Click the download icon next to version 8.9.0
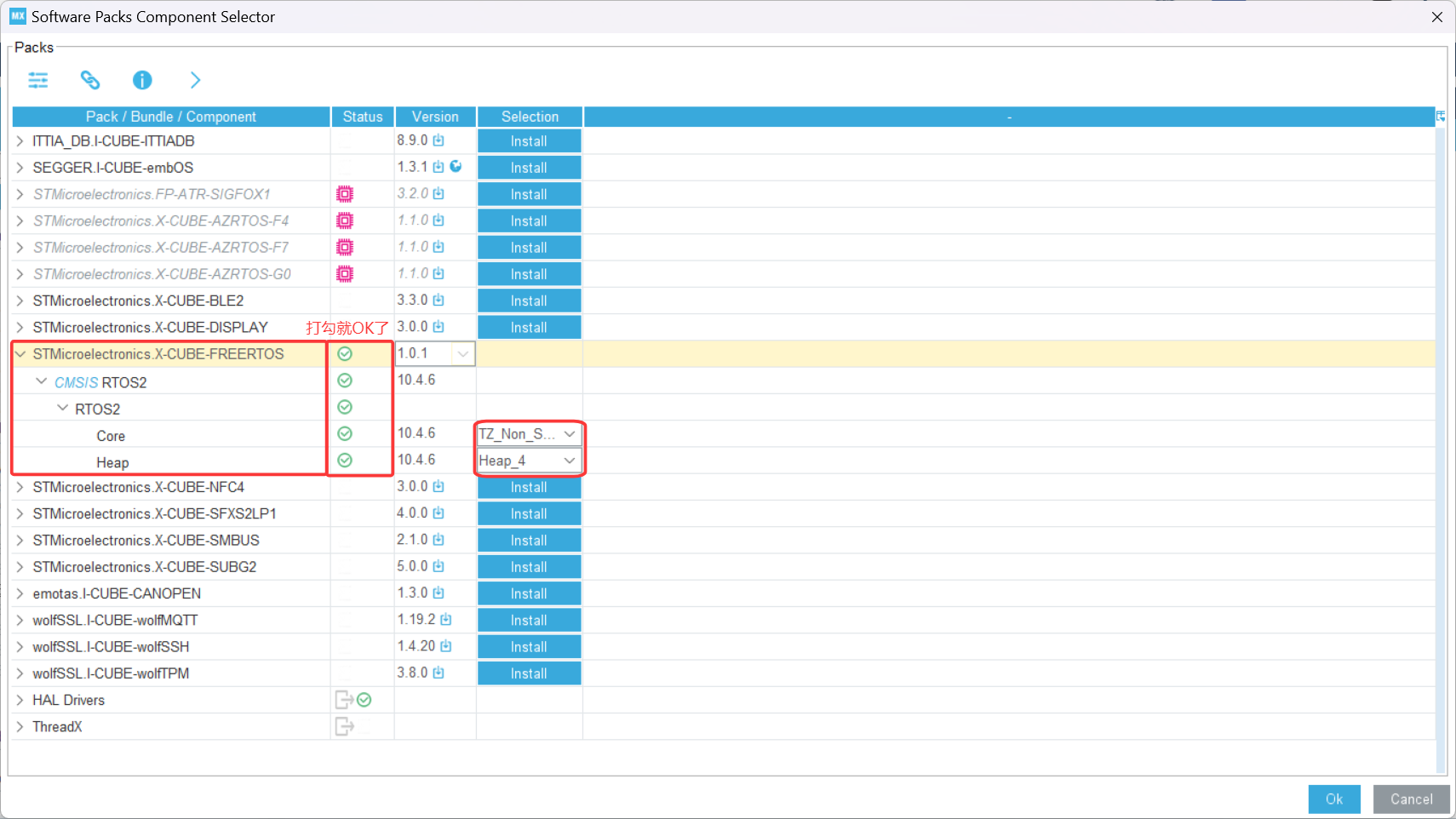The width and height of the screenshot is (1456, 819). pos(439,140)
